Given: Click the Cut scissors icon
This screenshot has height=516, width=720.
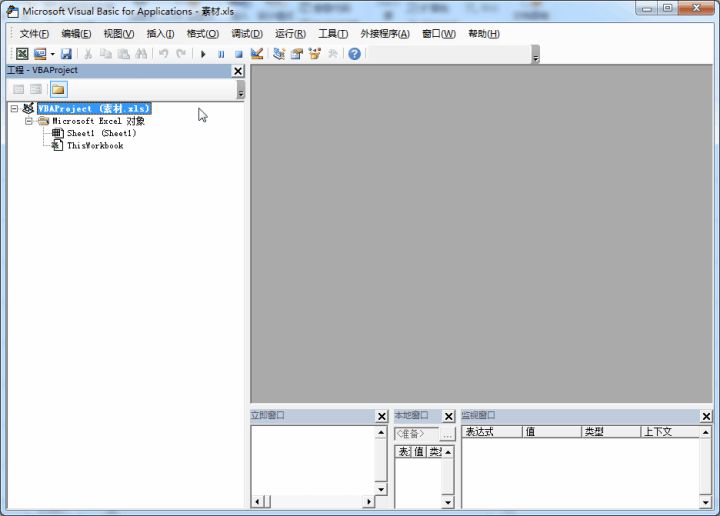Looking at the screenshot, I should [88, 54].
